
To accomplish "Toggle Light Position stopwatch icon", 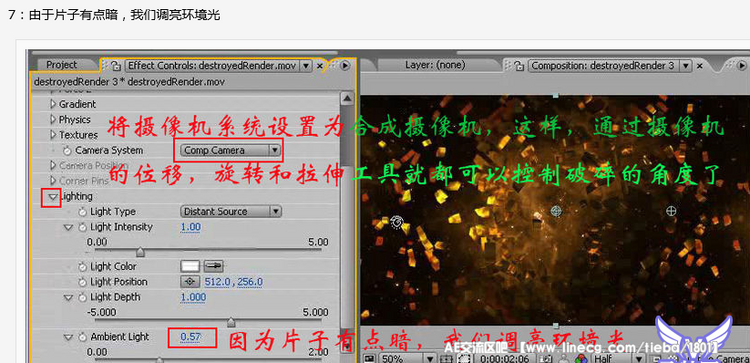I will (83, 282).
